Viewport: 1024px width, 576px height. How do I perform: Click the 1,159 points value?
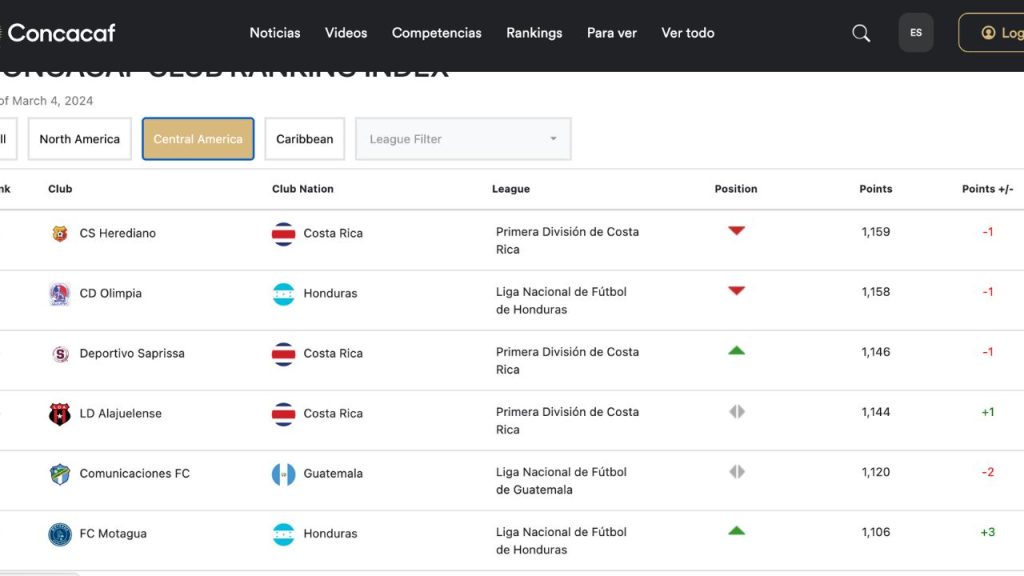click(876, 232)
